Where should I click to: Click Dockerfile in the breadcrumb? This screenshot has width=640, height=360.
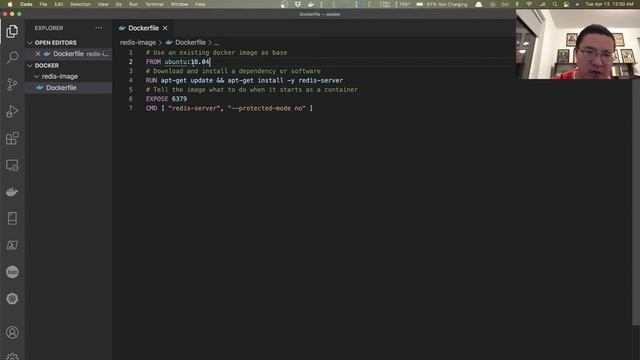(190, 42)
